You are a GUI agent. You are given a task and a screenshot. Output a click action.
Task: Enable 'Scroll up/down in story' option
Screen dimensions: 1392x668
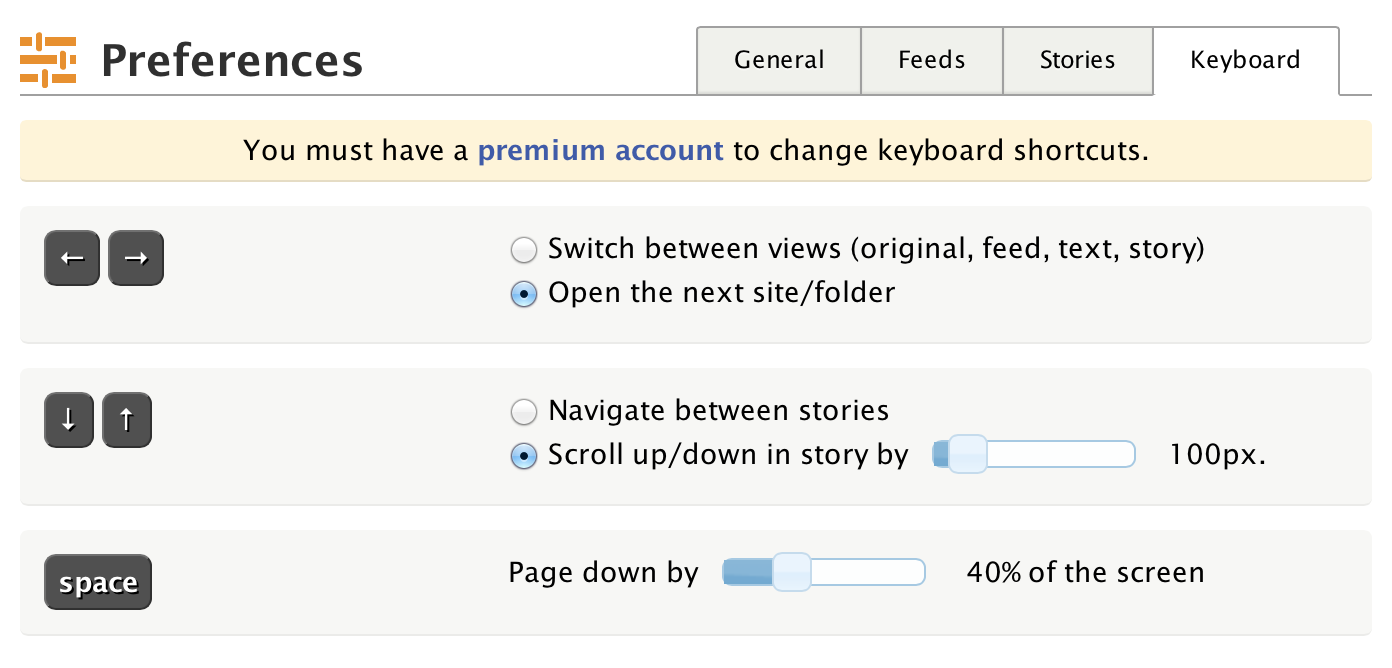[x=524, y=456]
